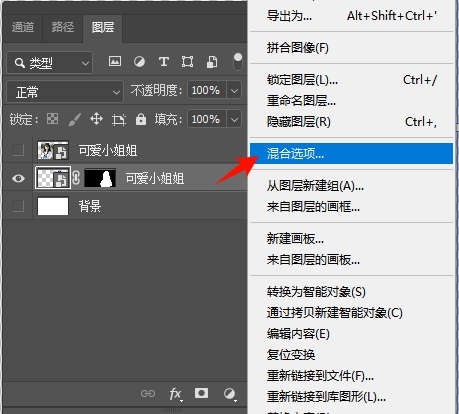Switch to the 图层 layers tab
Viewport: 459px width, 414px height.
[103, 27]
